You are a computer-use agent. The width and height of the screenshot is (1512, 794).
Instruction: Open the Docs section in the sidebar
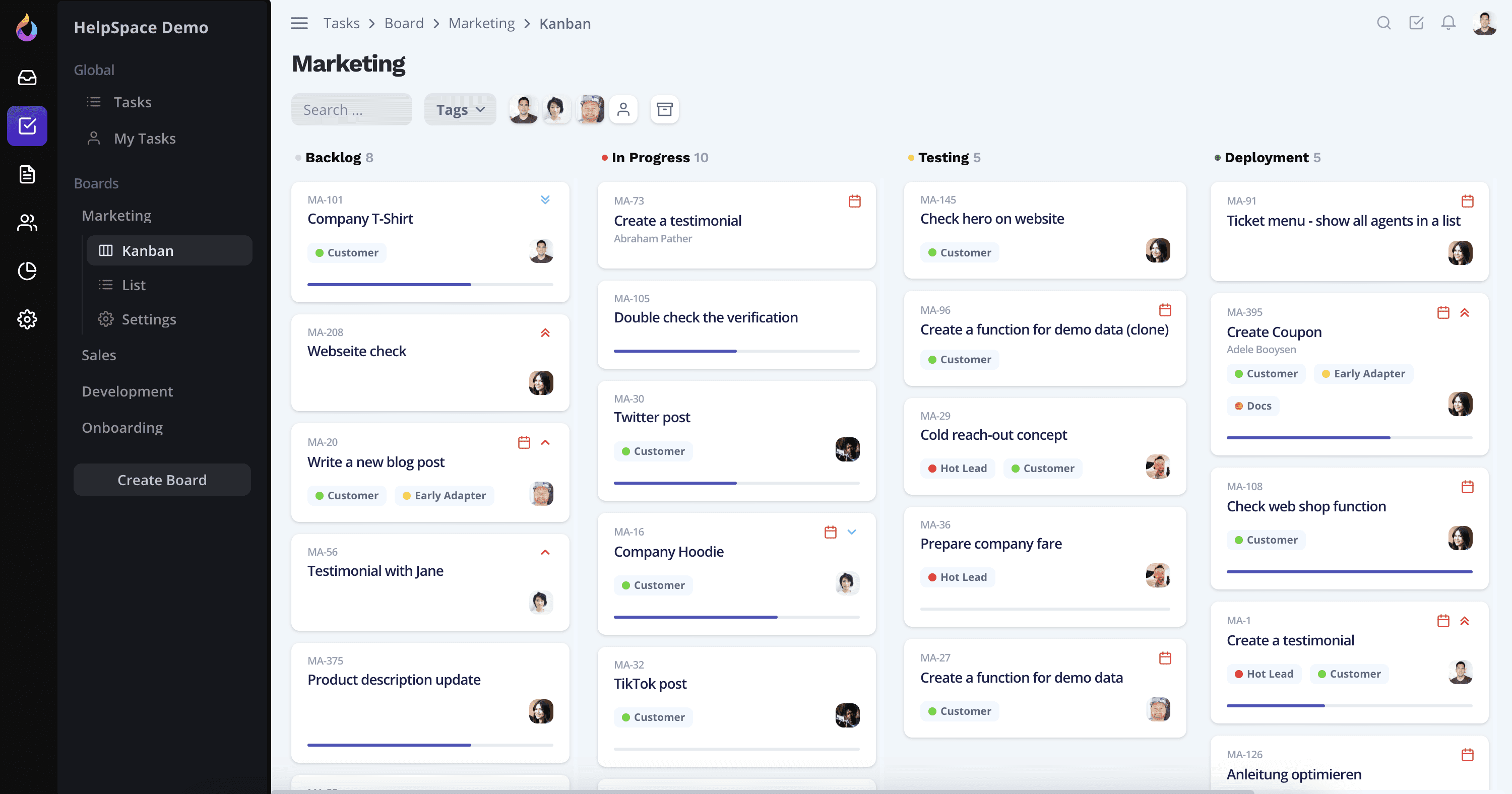(27, 174)
